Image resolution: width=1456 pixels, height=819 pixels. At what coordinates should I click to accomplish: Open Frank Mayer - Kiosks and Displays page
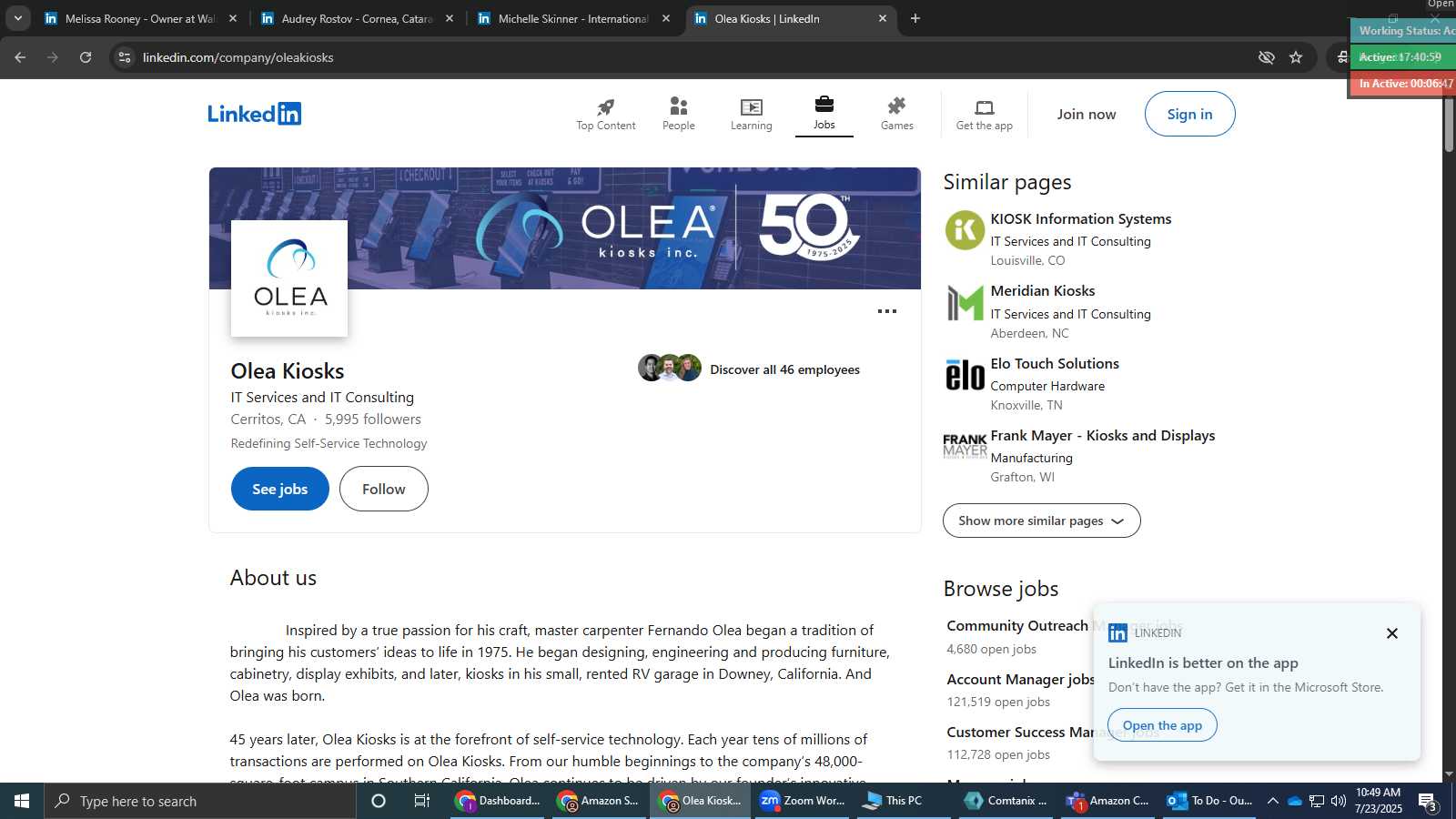click(x=1102, y=436)
